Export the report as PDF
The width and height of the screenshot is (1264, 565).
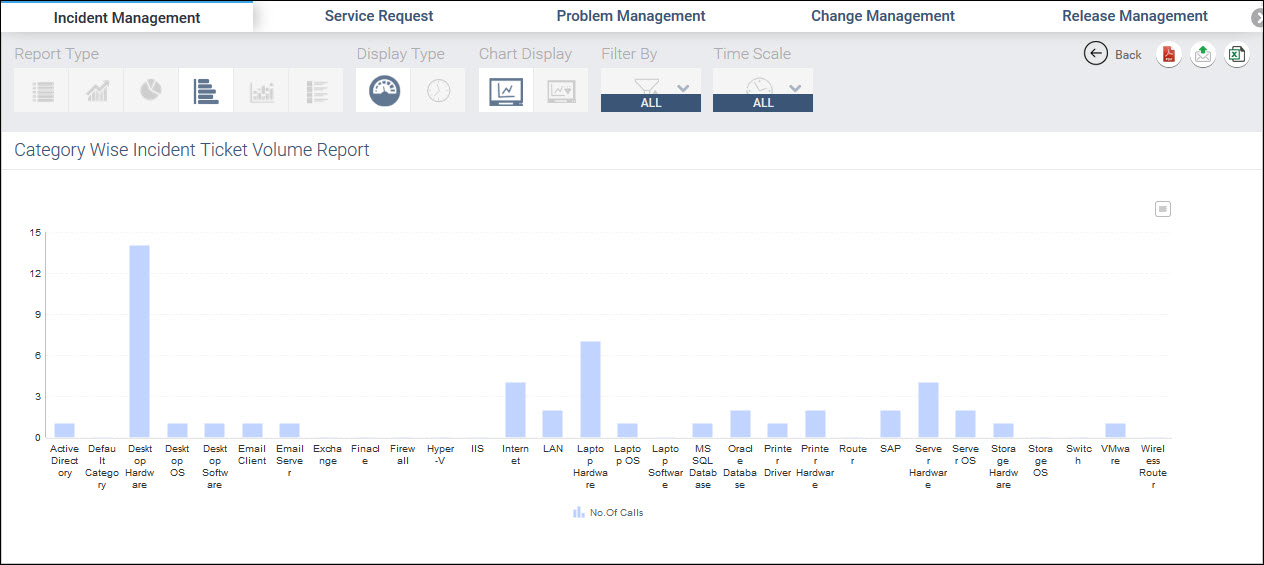click(1169, 55)
